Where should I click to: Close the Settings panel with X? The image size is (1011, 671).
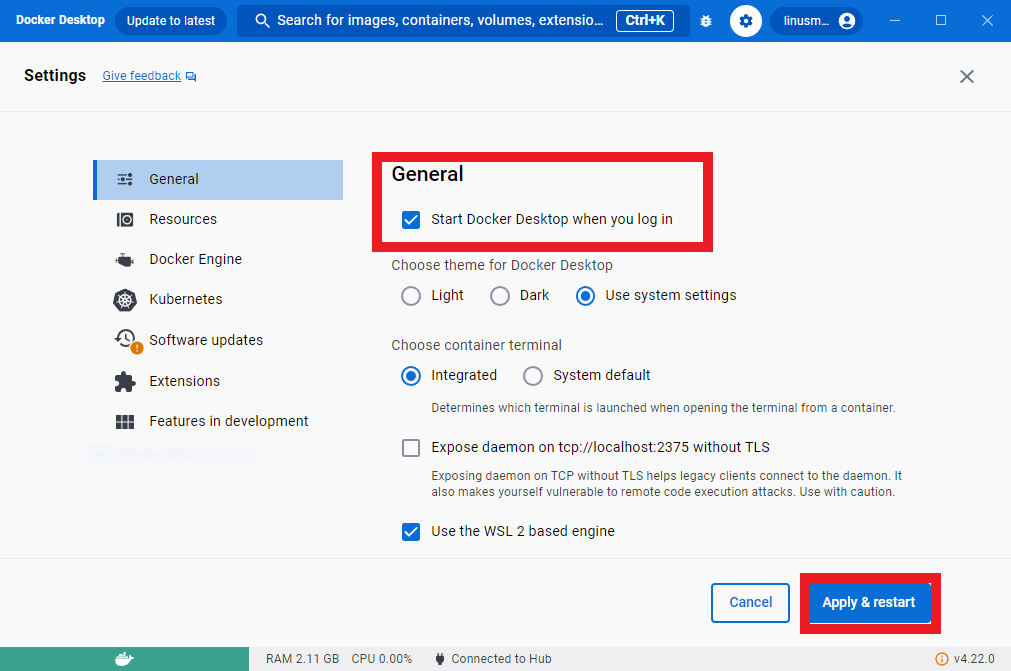tap(967, 77)
